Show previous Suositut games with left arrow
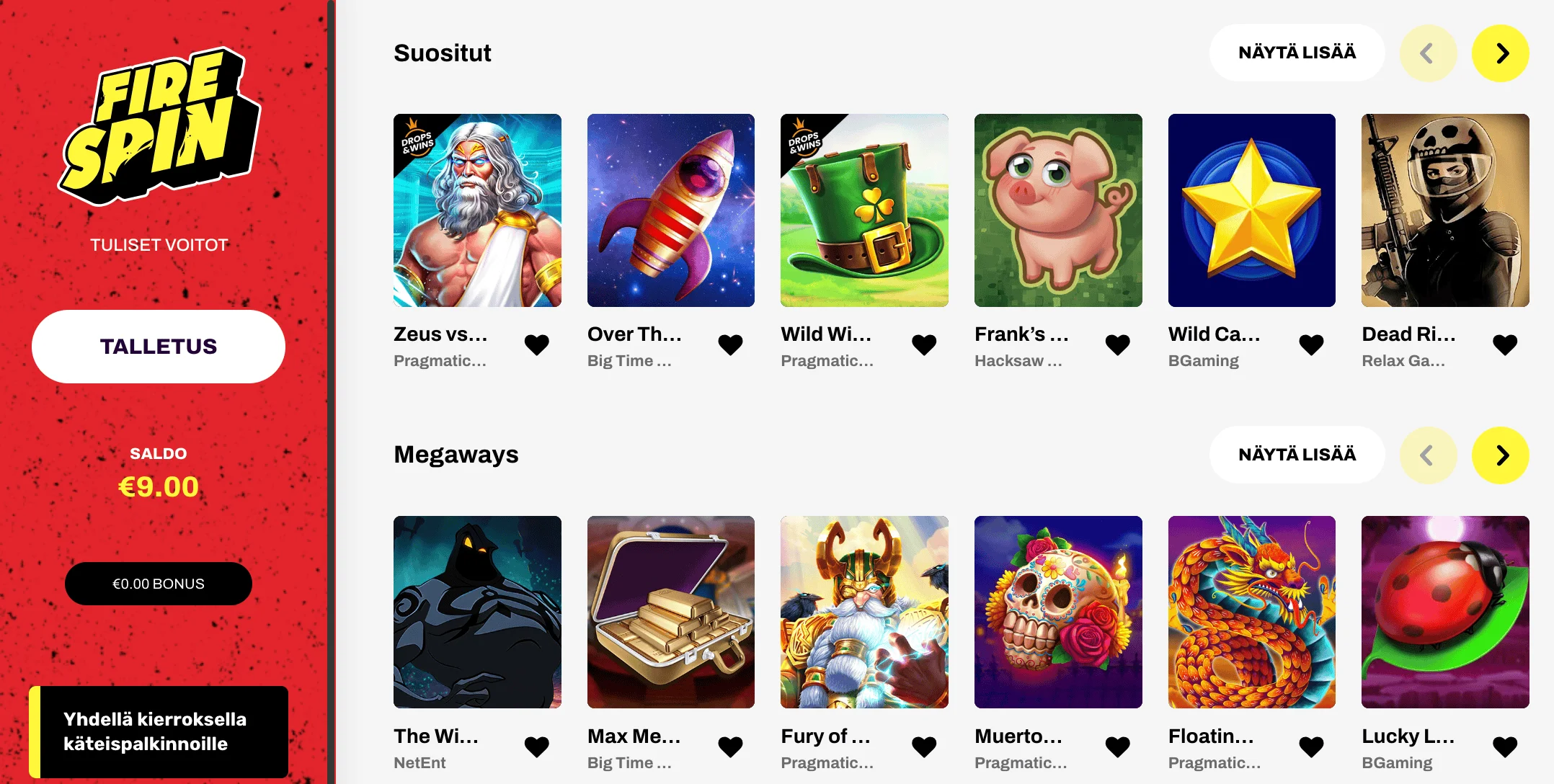This screenshot has height=784, width=1554. [1428, 53]
